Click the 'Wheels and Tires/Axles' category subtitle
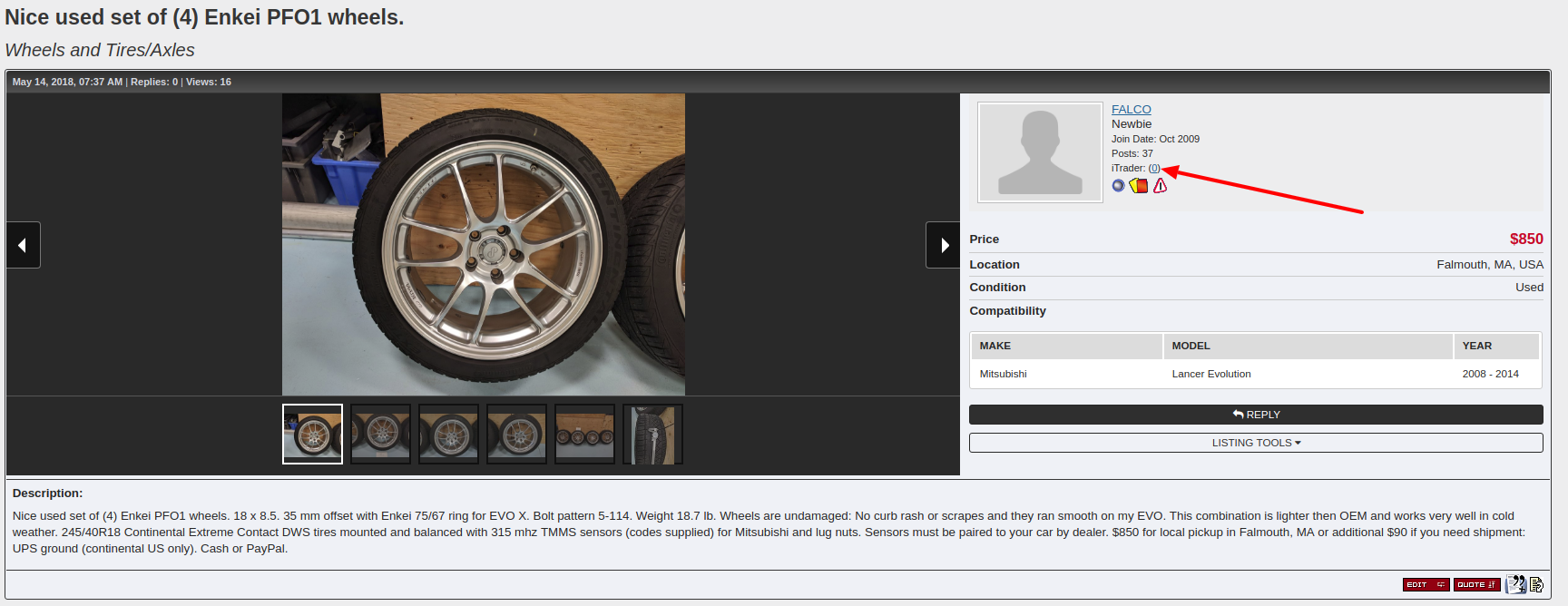This screenshot has height=606, width=1568. coord(100,50)
